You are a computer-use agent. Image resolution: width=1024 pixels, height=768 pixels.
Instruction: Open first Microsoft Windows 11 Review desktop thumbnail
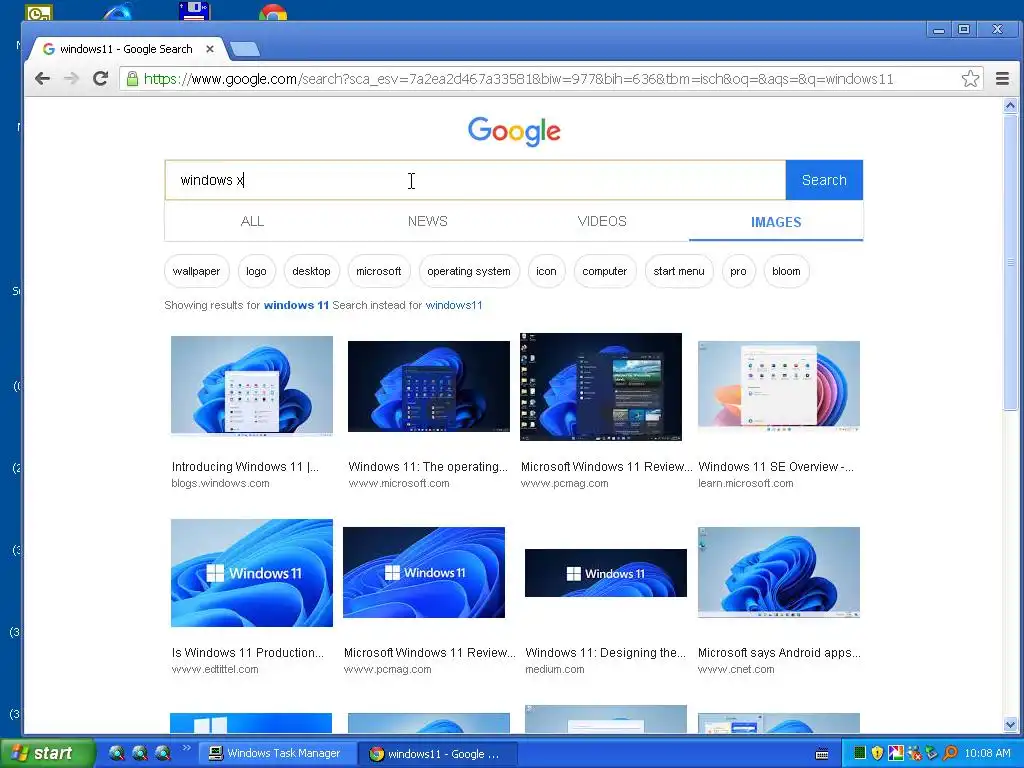[x=601, y=387]
